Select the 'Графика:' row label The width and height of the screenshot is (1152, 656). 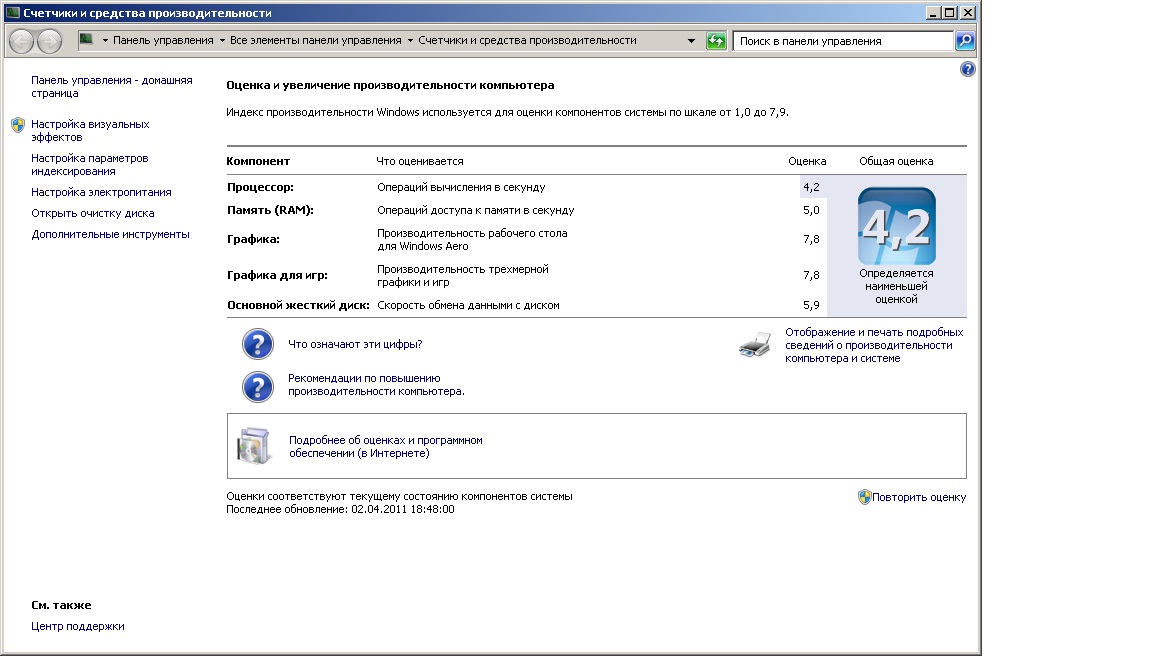pyautogui.click(x=253, y=239)
